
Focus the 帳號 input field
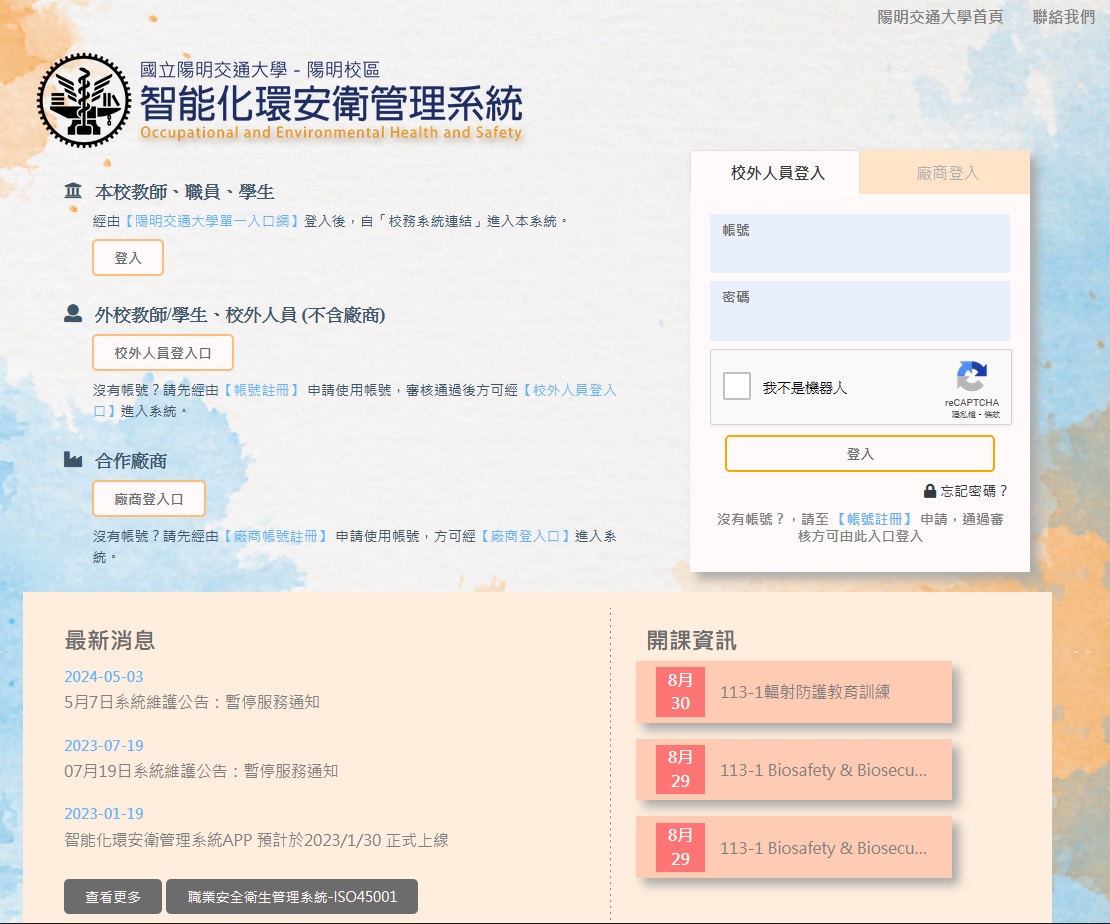[859, 244]
